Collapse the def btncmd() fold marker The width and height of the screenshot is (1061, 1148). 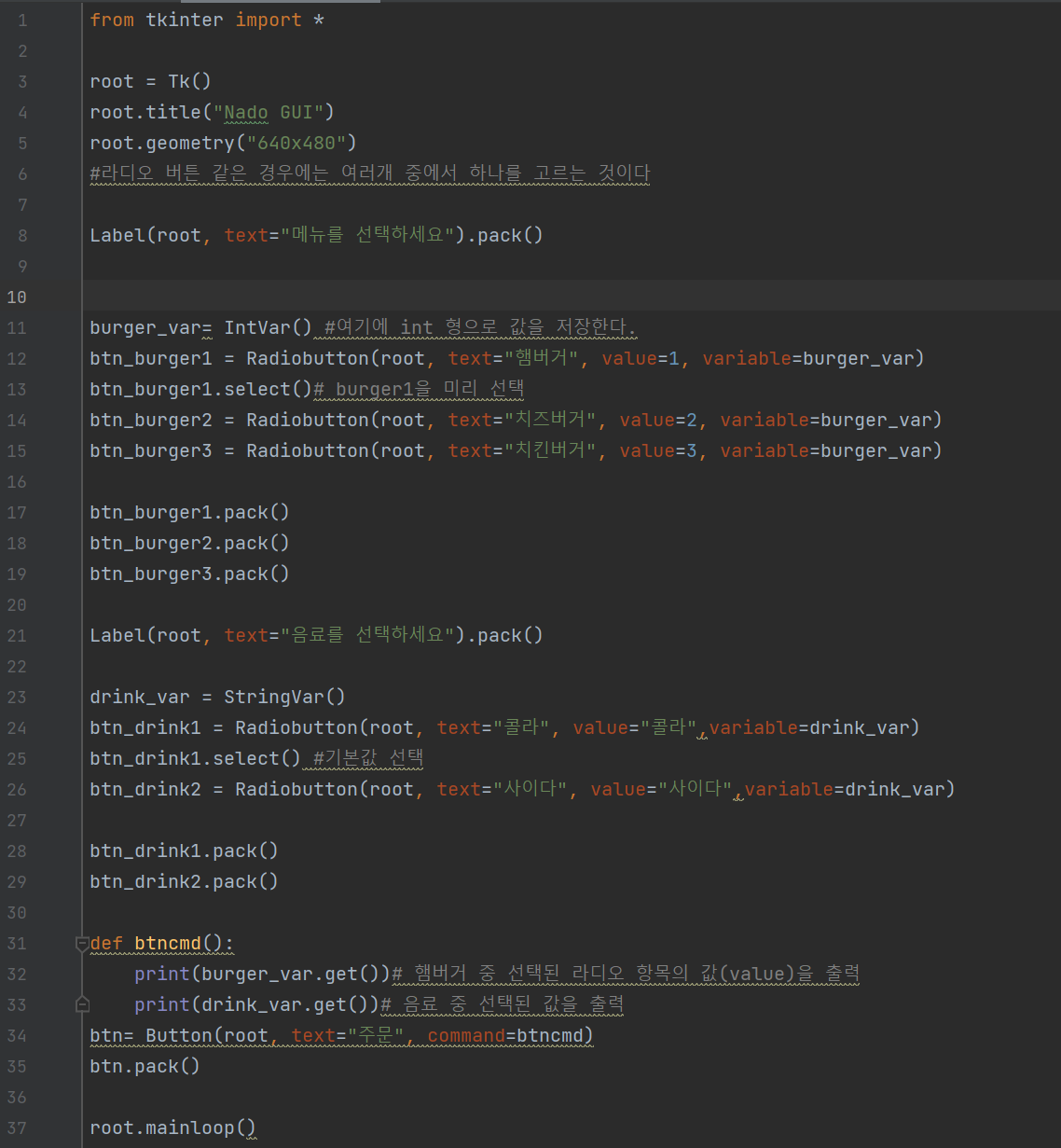82,944
